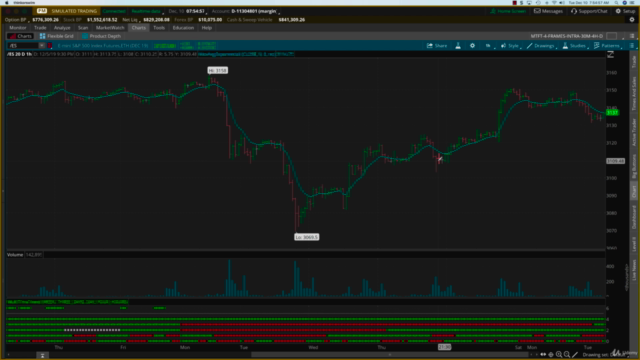
Task: Switch to the Trade tab
Action: tap(40, 28)
